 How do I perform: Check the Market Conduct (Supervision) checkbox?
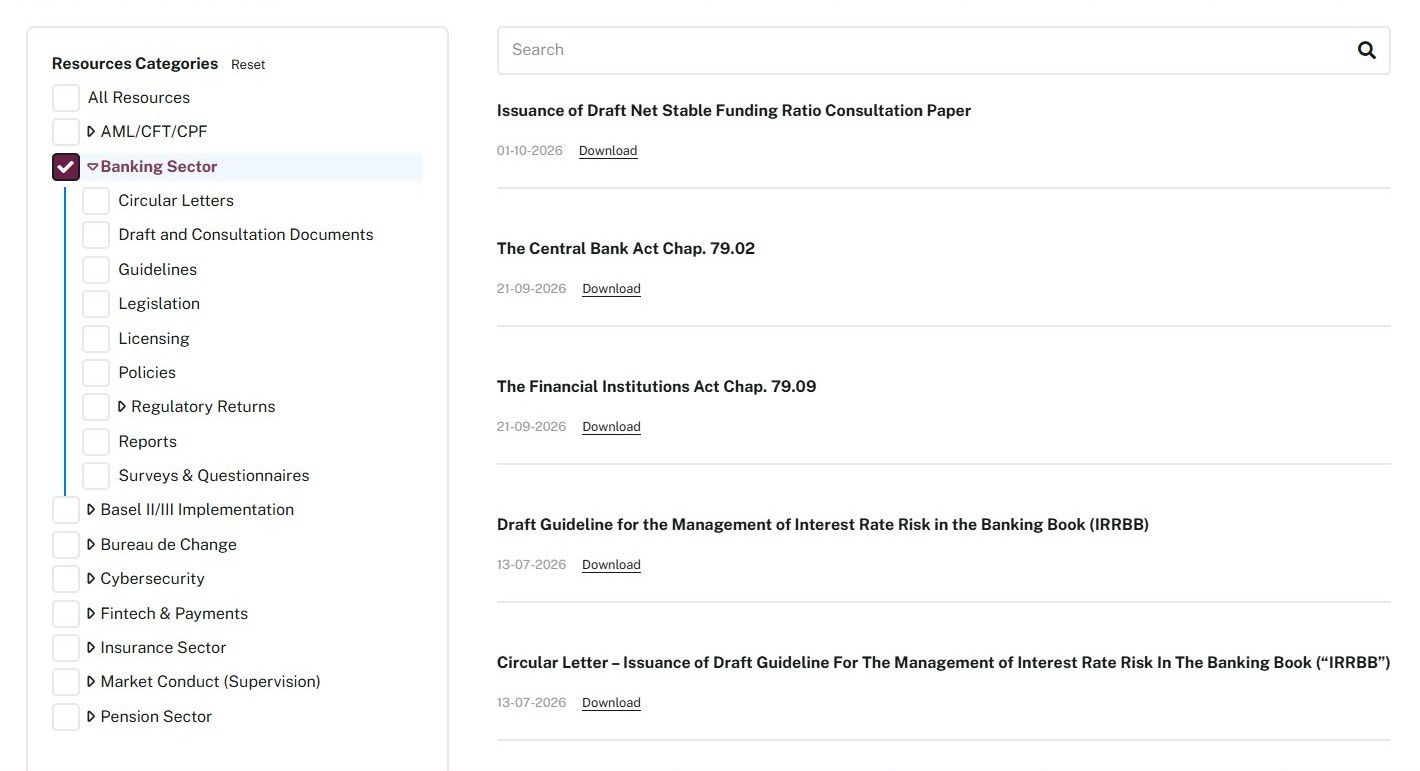tap(66, 682)
